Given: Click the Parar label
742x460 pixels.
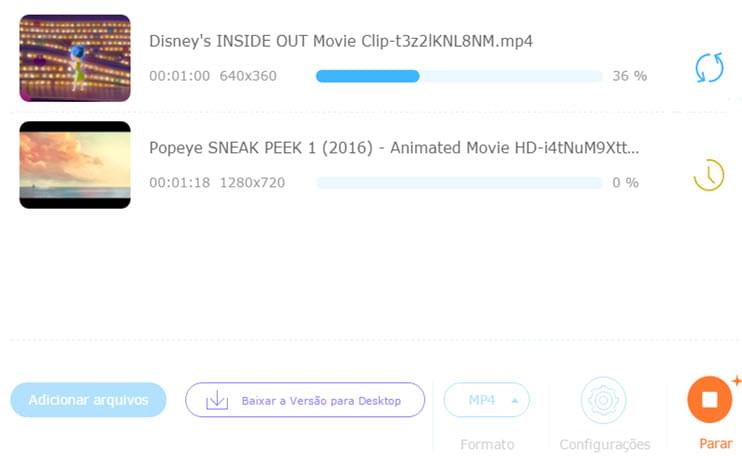Looking at the screenshot, I should (x=715, y=443).
